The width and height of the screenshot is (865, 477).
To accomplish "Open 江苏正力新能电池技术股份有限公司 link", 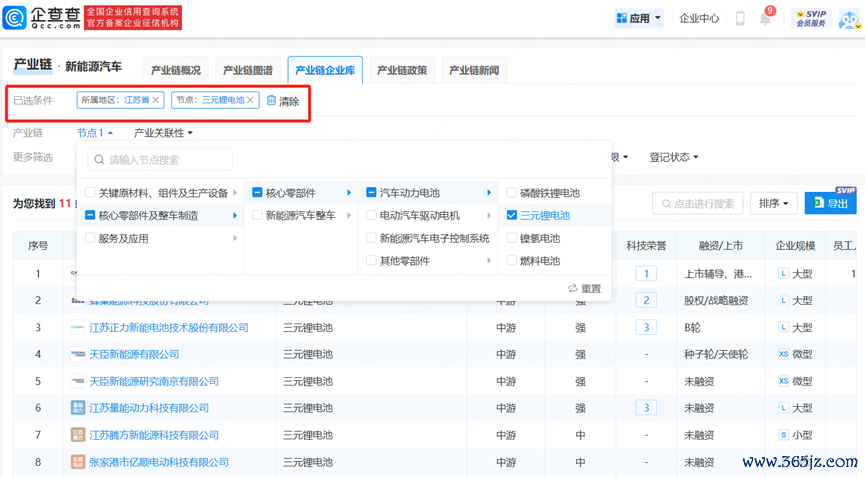I will click(x=169, y=328).
